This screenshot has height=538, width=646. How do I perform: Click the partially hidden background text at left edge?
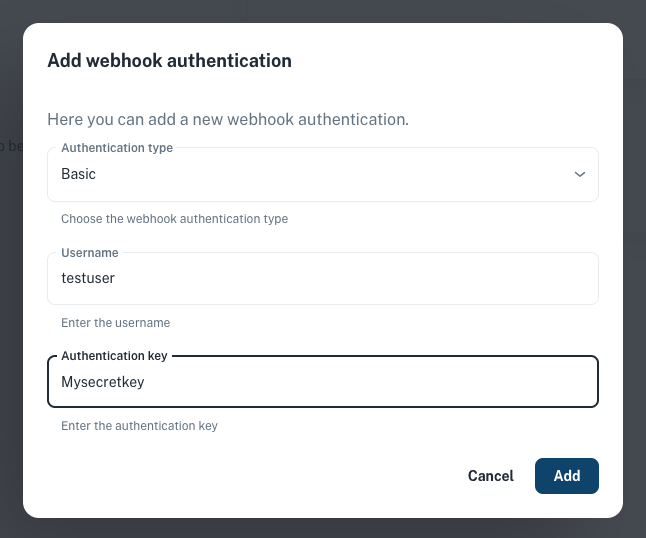coord(4,146)
